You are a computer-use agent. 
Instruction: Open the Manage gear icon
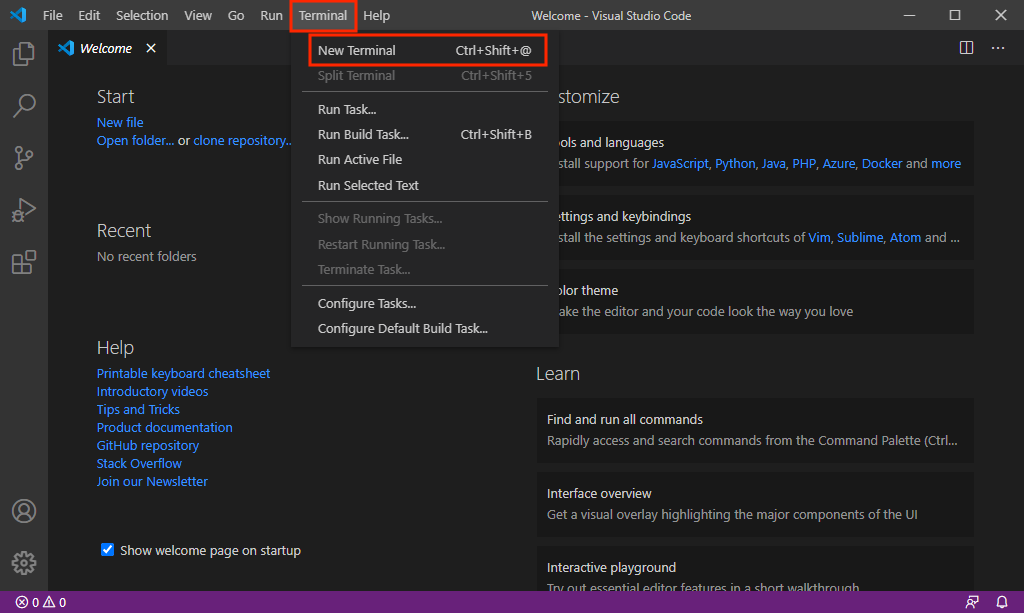pyautogui.click(x=24, y=563)
